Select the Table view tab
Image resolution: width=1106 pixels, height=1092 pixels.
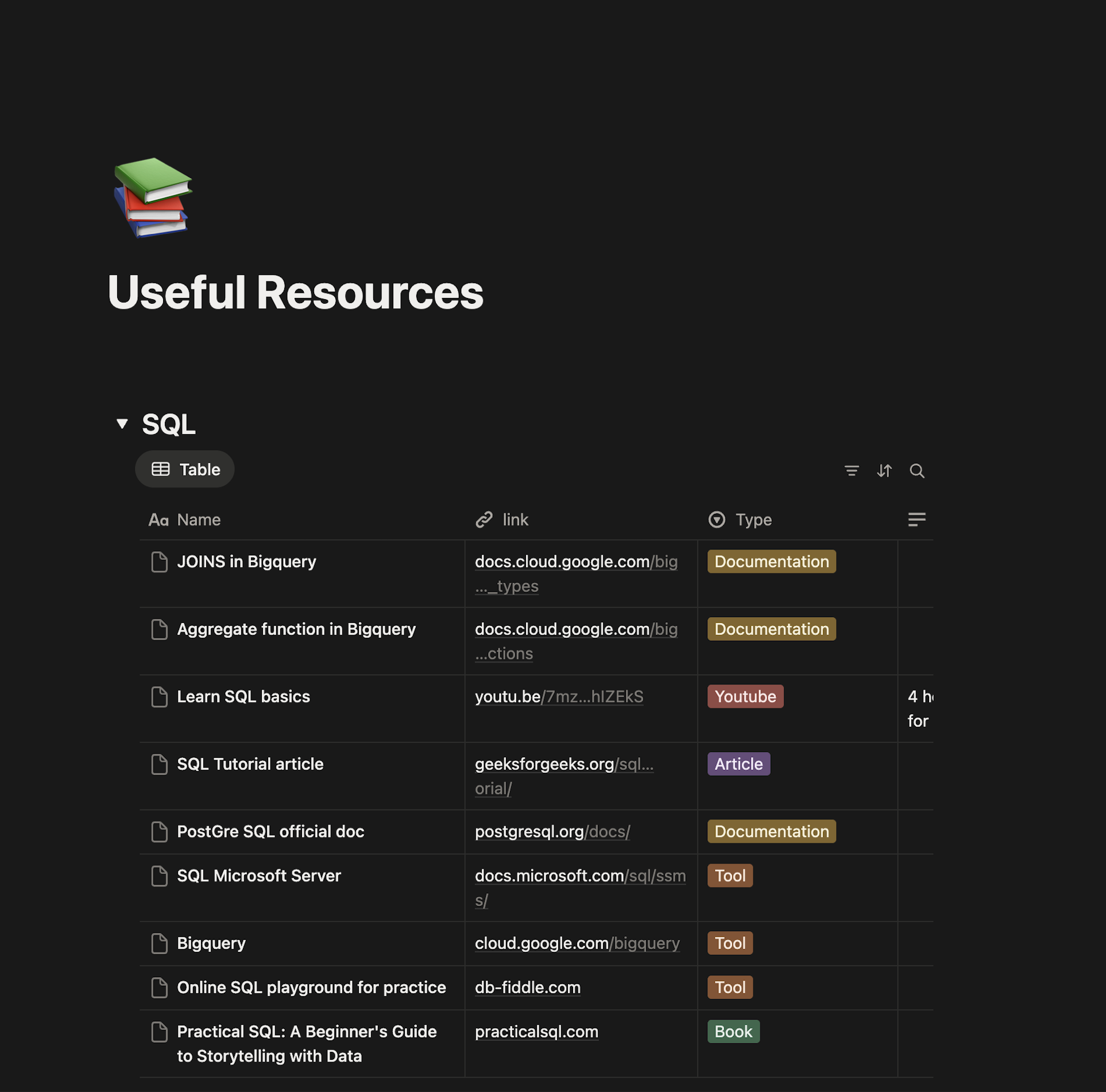coord(185,470)
